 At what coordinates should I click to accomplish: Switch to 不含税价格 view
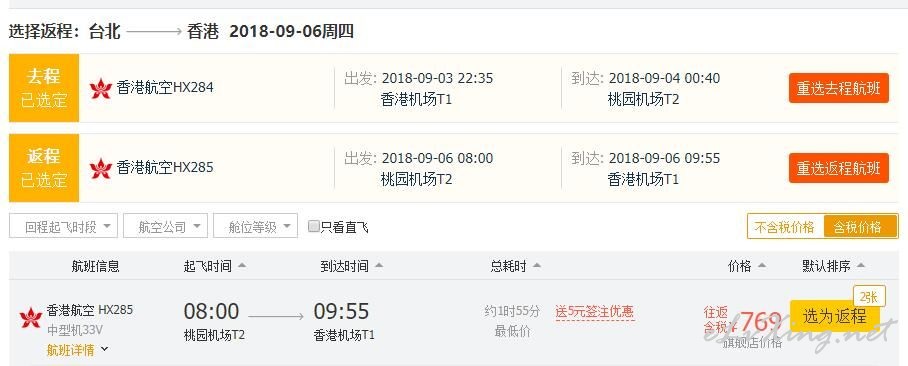[785, 226]
